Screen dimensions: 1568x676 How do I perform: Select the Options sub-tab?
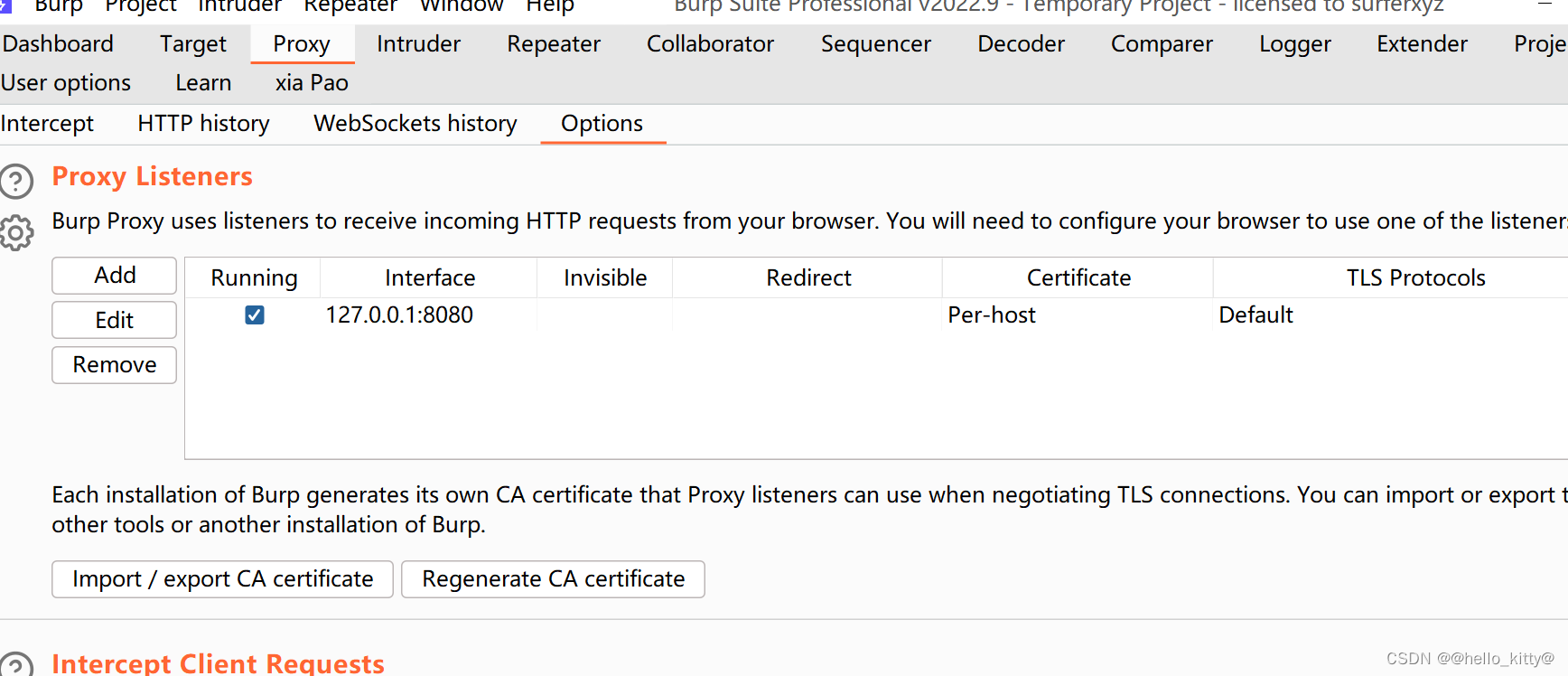(602, 123)
